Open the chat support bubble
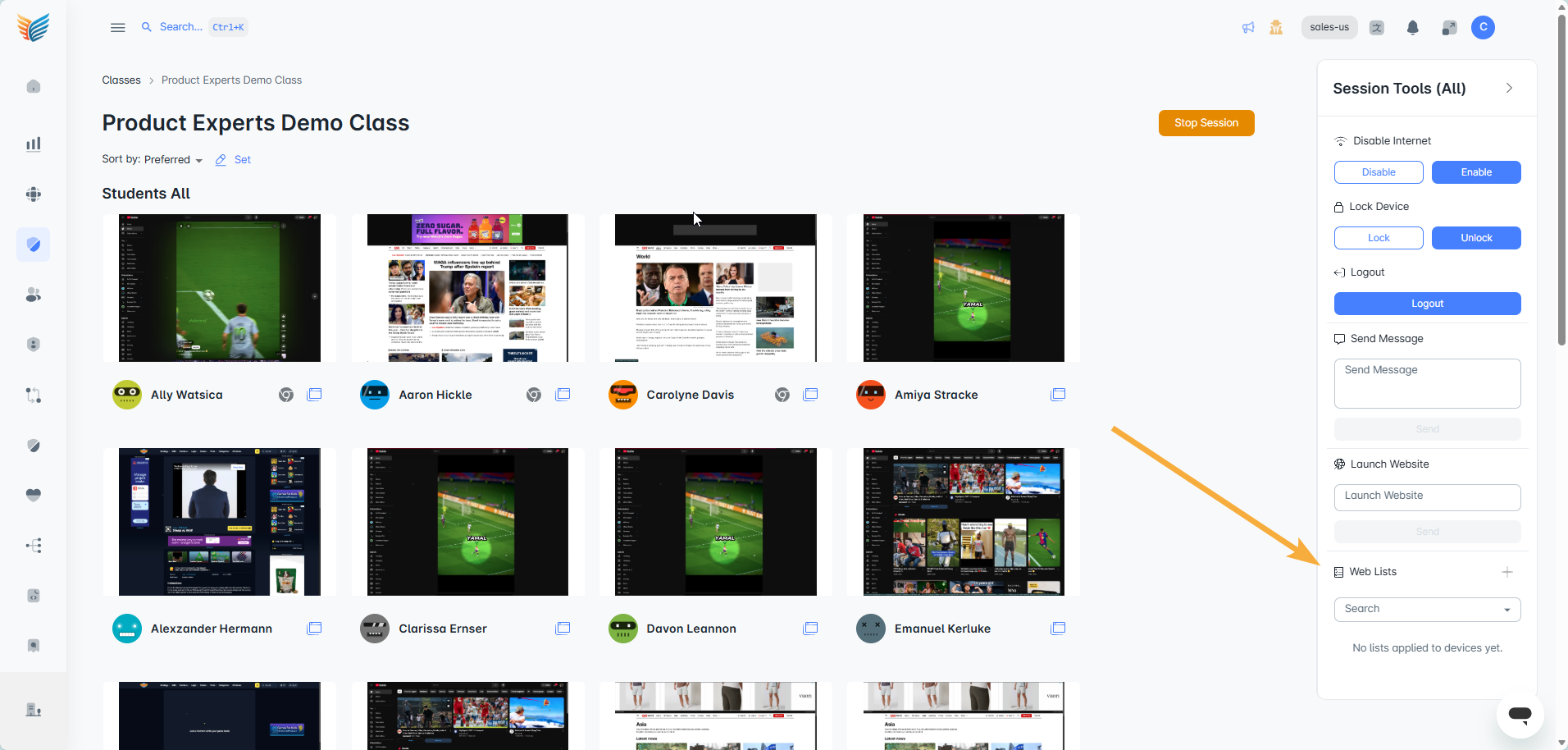 click(x=1520, y=714)
